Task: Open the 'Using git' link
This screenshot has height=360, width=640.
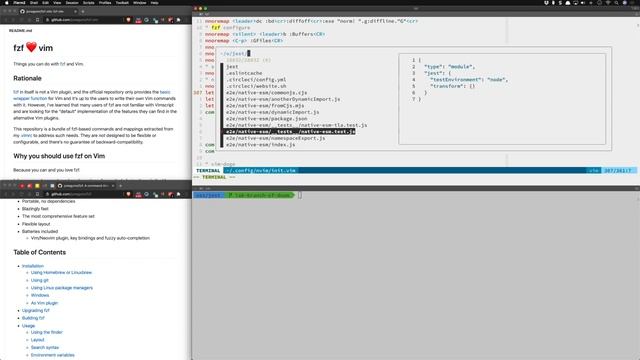Action: [x=40, y=280]
